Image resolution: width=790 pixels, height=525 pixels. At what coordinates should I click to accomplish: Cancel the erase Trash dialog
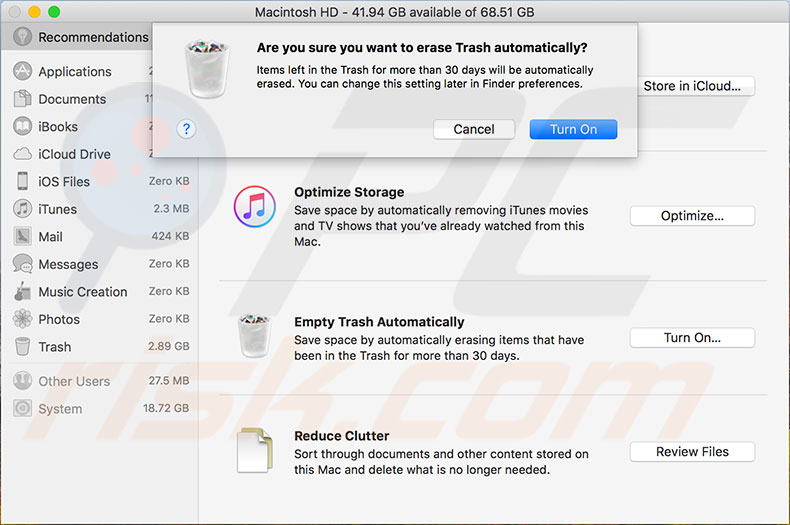point(474,129)
